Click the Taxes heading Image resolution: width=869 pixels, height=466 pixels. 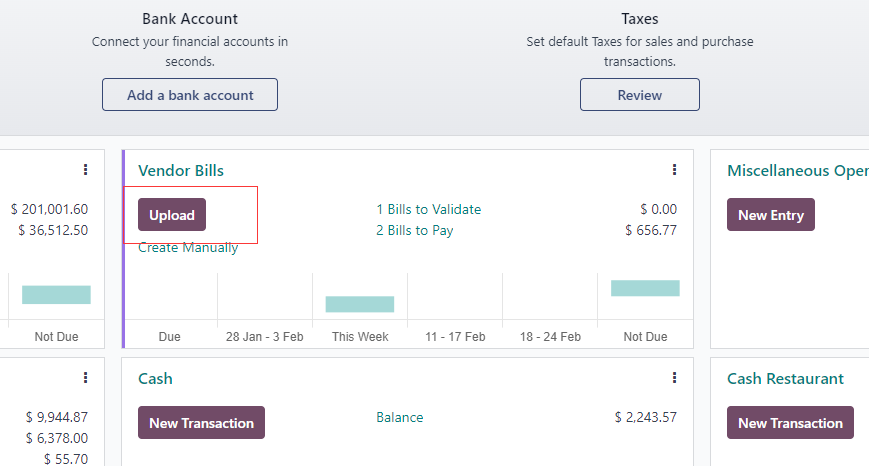[640, 19]
